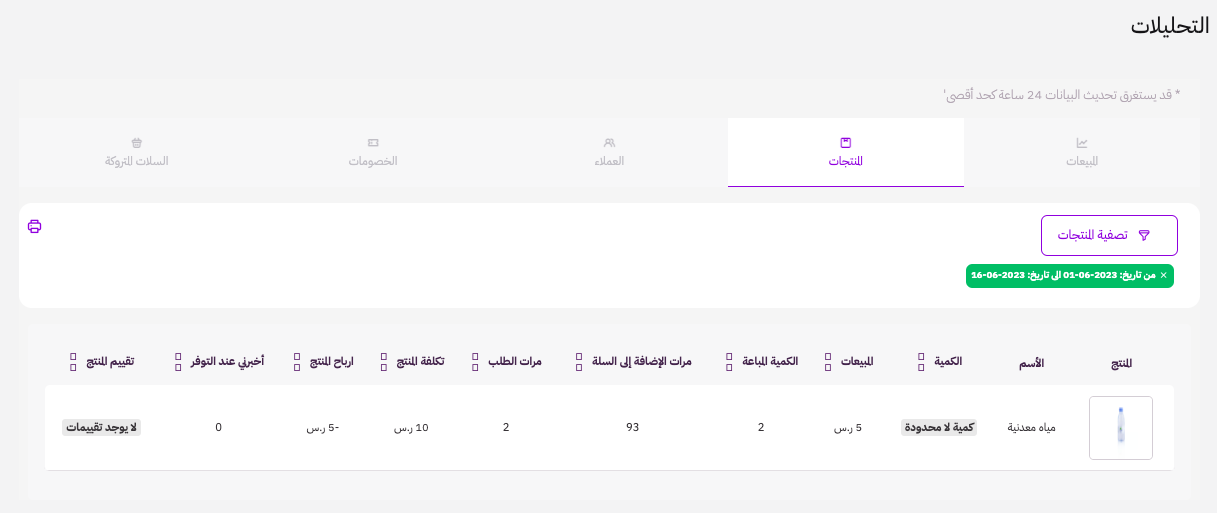
Task: Click product name مياه معدنية
Action: click(1032, 428)
